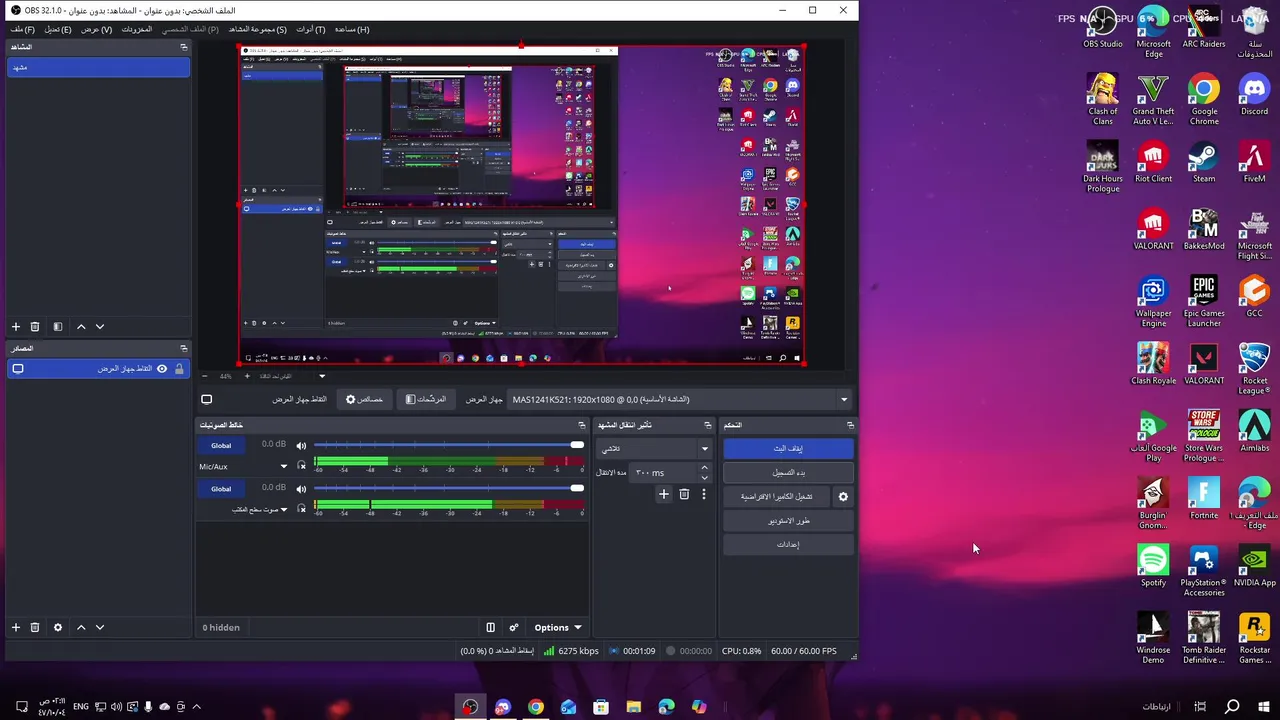Open source Filters (المرشحات) button

[x=426, y=399]
